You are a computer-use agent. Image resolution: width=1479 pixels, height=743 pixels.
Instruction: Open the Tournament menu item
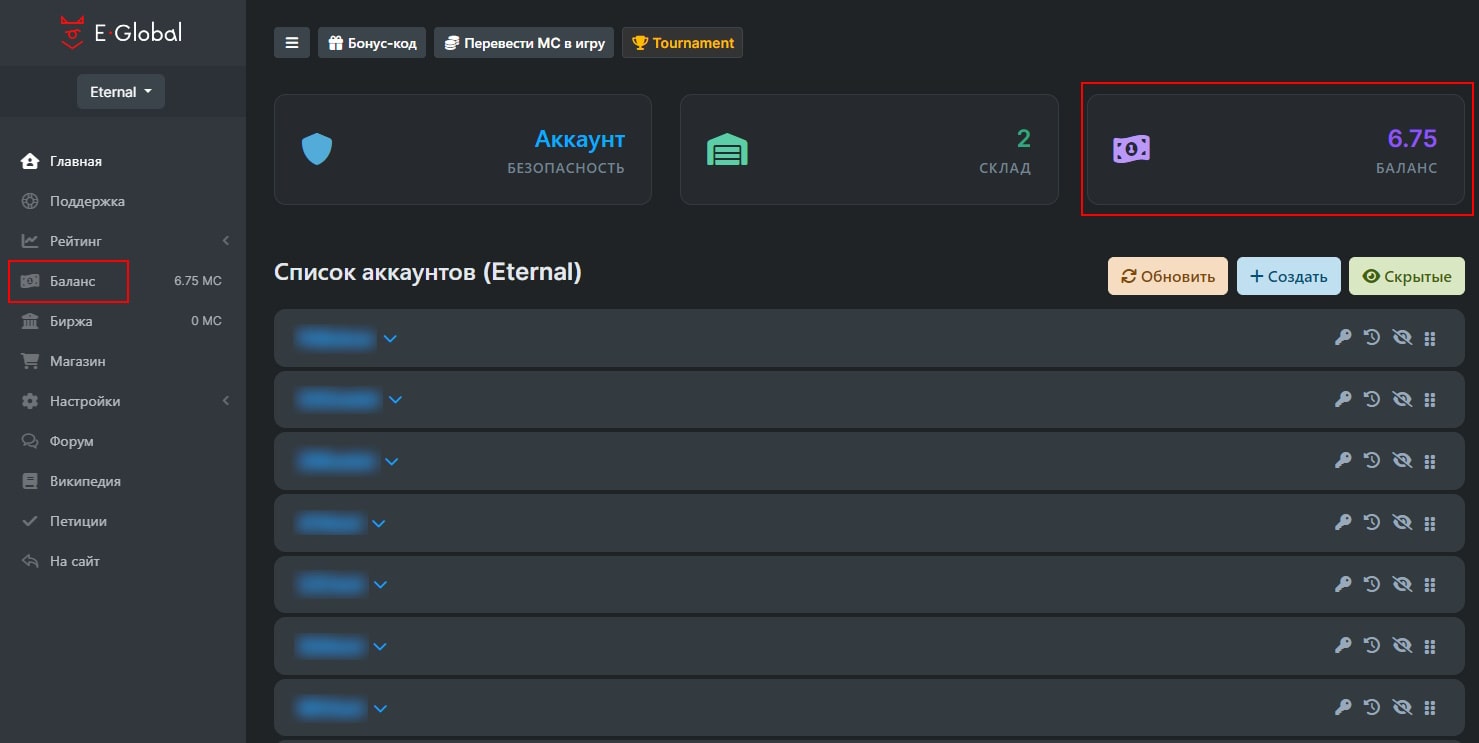click(682, 42)
